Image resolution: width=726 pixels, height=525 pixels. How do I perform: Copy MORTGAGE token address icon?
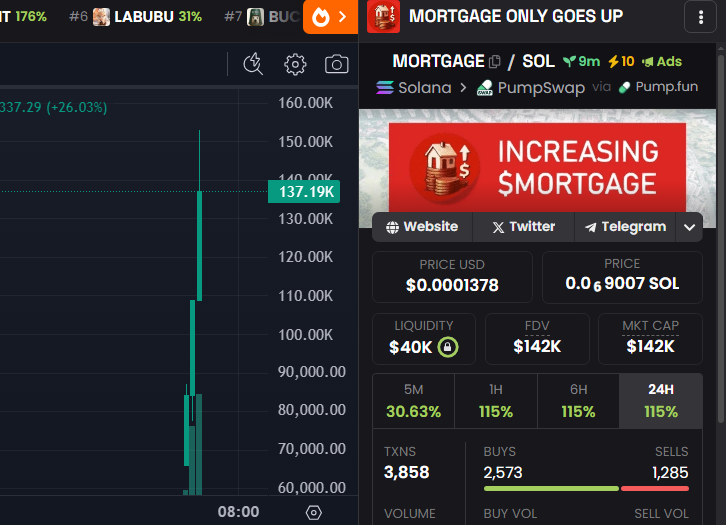pos(495,62)
